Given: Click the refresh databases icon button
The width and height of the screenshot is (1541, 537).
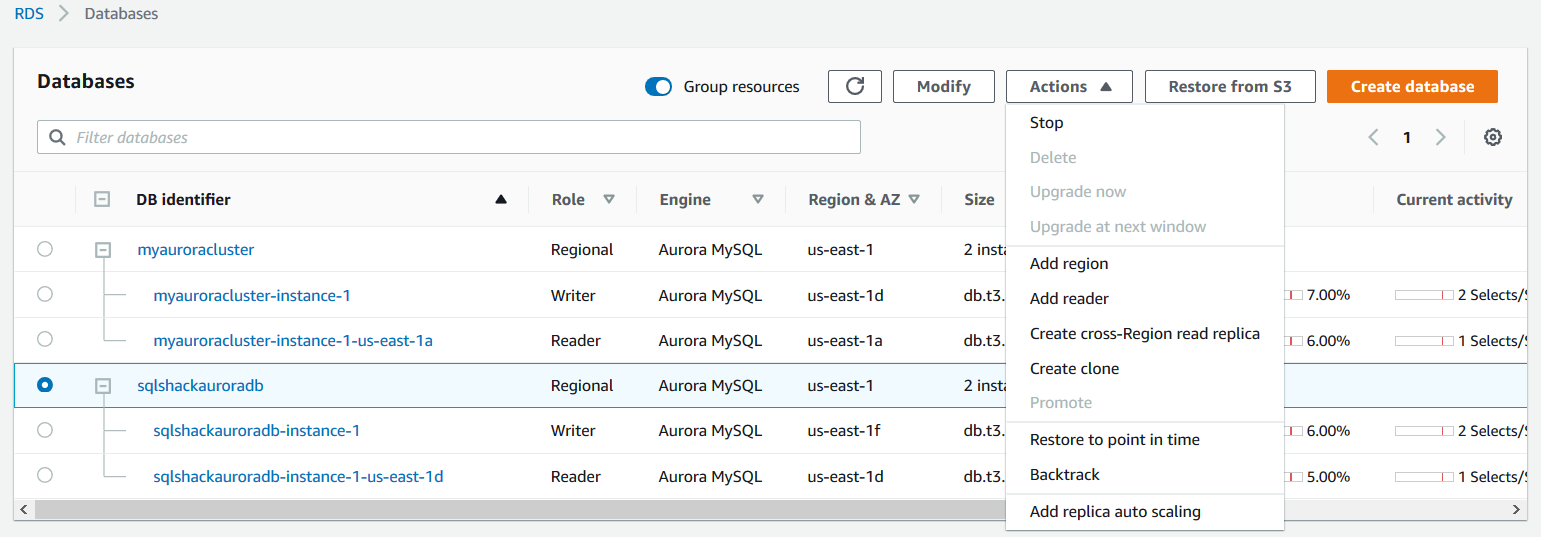Looking at the screenshot, I should point(854,86).
